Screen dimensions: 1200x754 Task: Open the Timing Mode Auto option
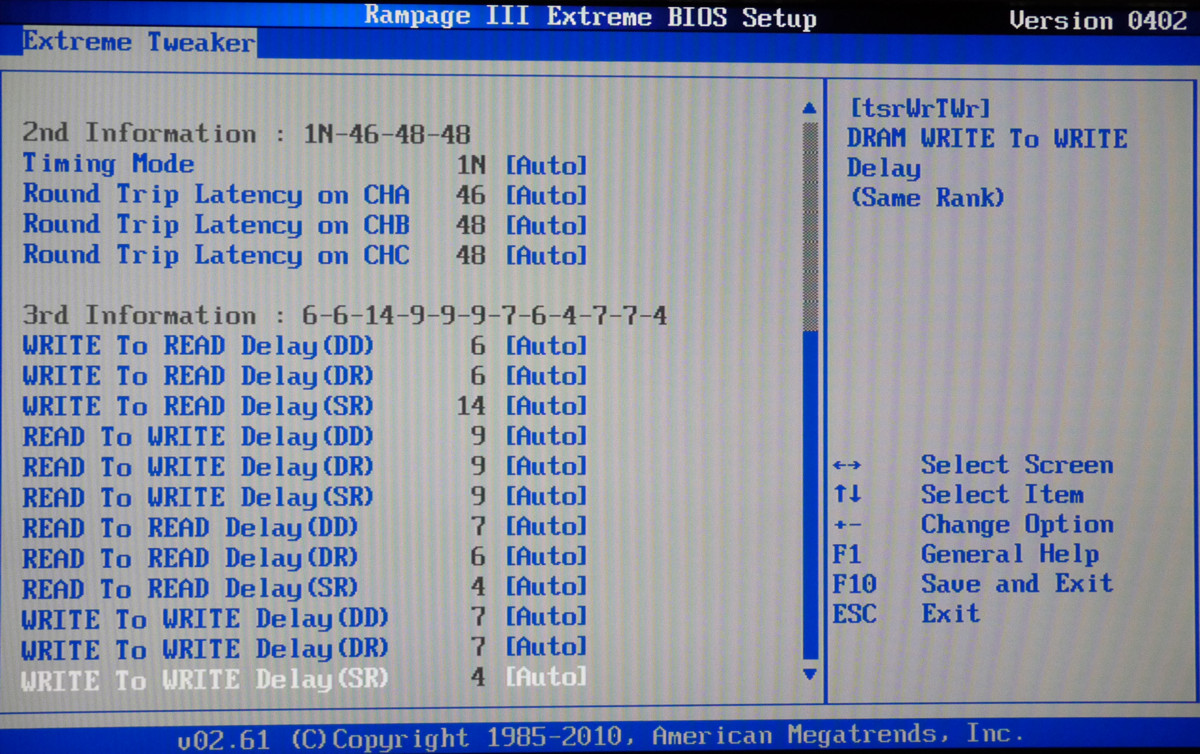tap(546, 165)
